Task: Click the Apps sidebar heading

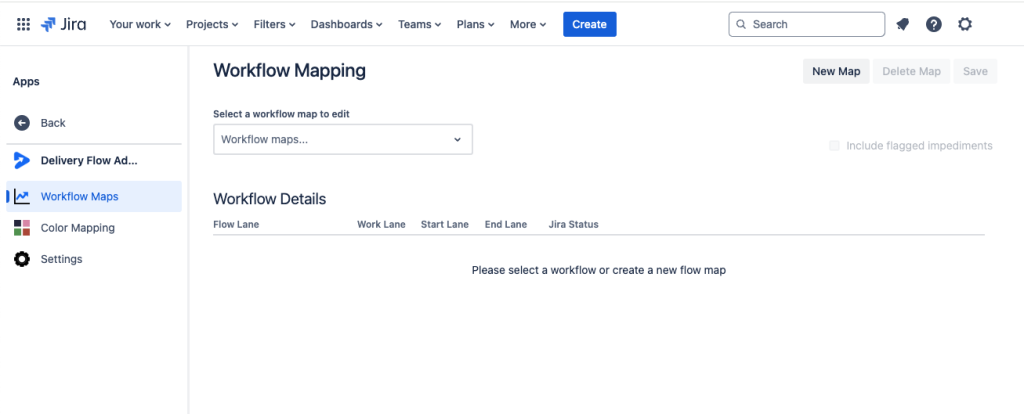Action: [x=26, y=82]
